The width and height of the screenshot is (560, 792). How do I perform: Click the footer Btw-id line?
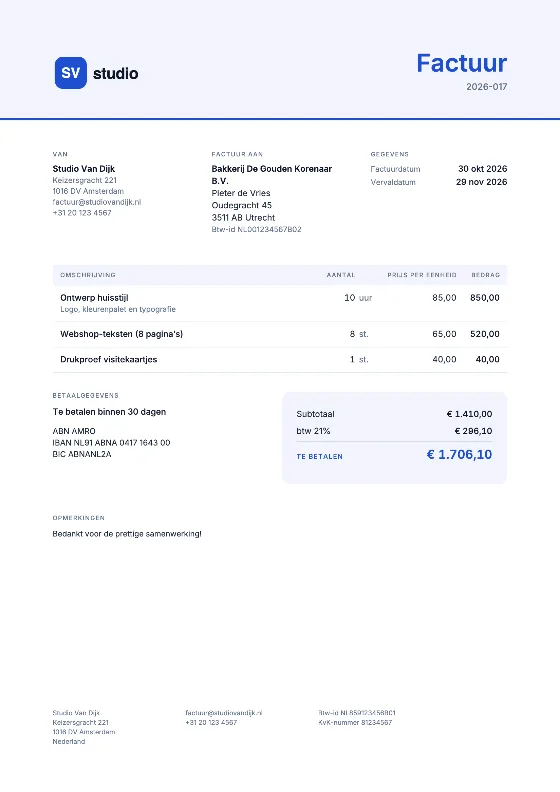[x=357, y=713]
